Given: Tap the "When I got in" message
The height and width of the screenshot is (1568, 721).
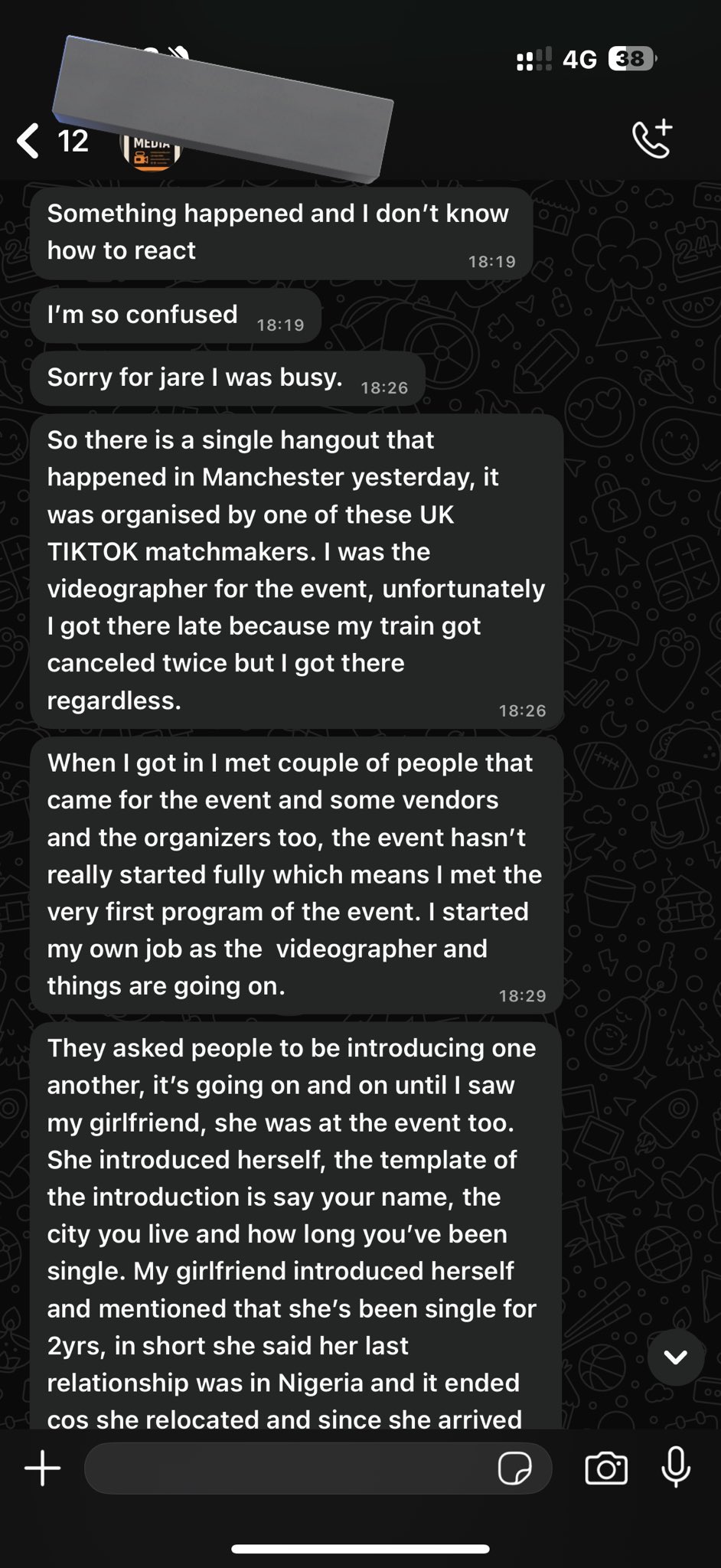Looking at the screenshot, I should (296, 874).
